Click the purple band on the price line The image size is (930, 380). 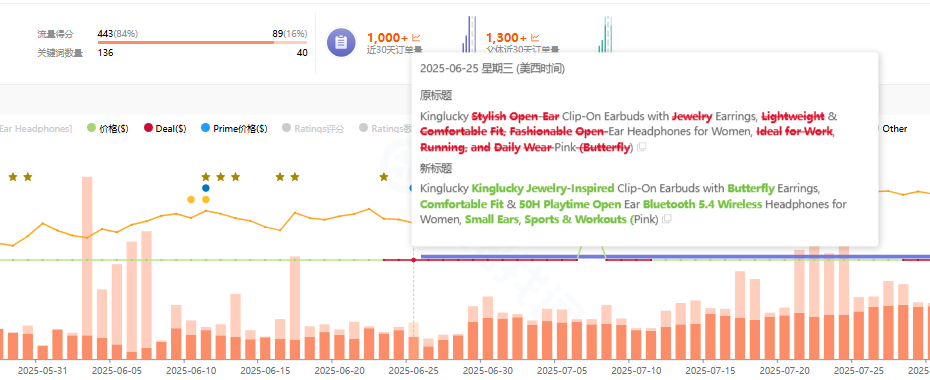point(675,257)
